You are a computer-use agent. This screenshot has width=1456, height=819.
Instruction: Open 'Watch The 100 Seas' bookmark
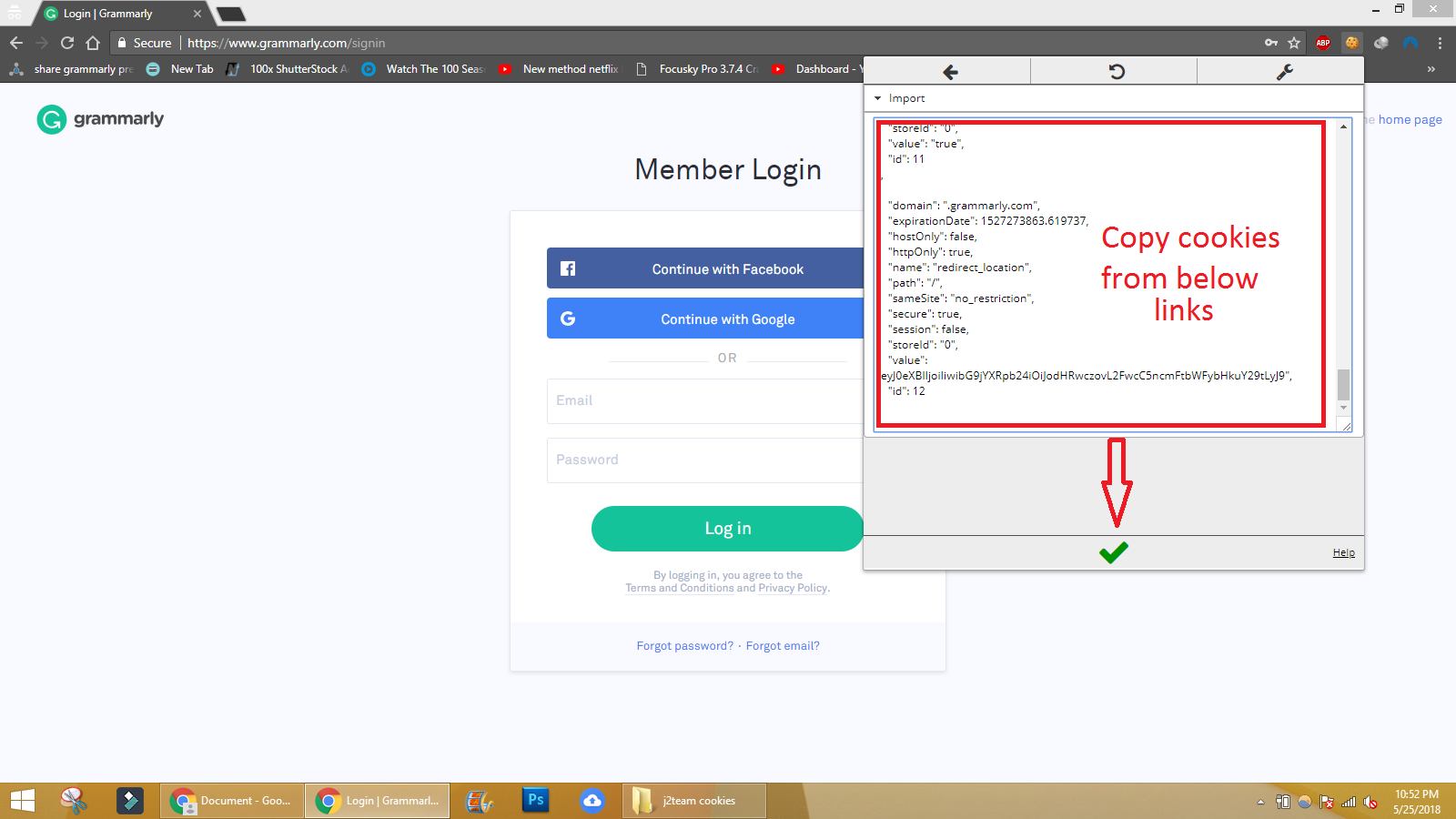point(423,69)
